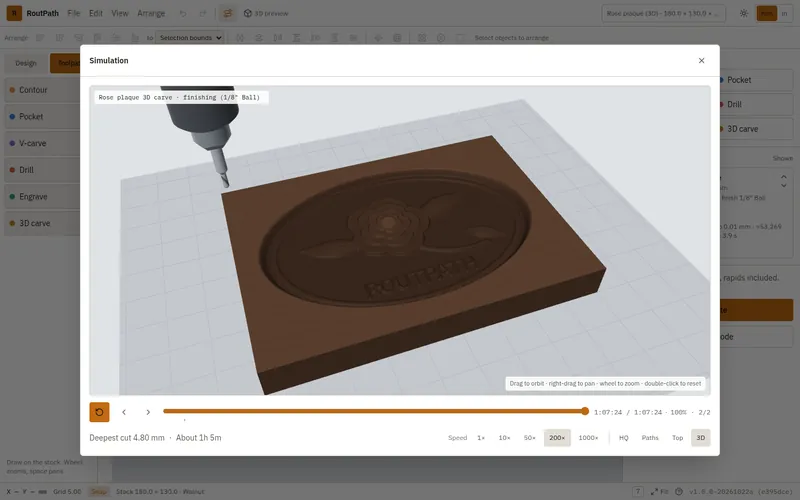Select Pocket in the left operations list
800x500 pixels.
[x=43, y=116]
